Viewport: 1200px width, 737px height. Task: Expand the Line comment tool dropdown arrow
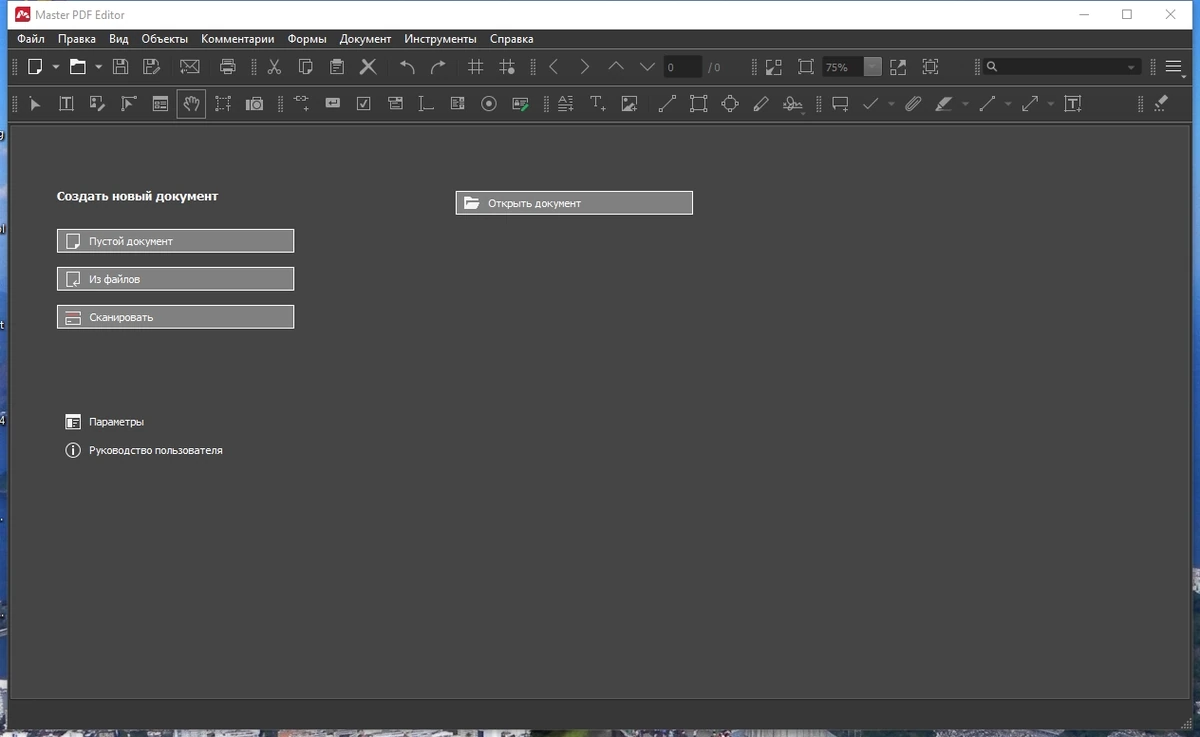point(1008,103)
